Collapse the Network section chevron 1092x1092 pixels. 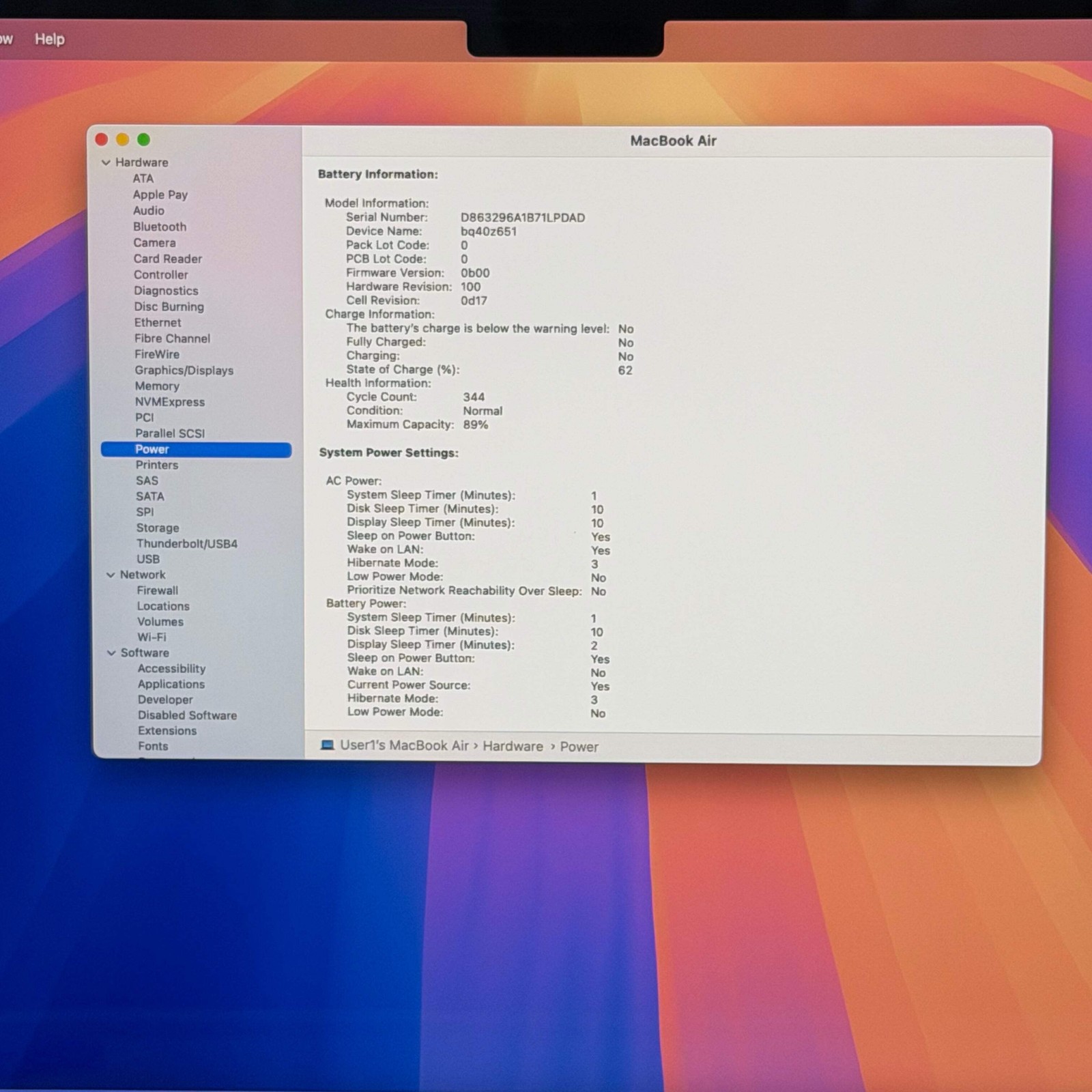coord(111,575)
